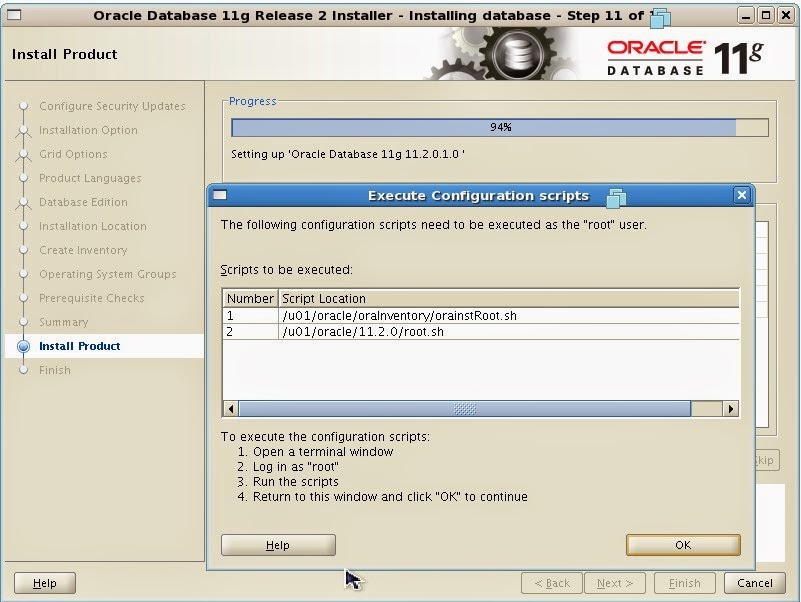Click the disabled Back button
This screenshot has height=602, width=801.
552,583
